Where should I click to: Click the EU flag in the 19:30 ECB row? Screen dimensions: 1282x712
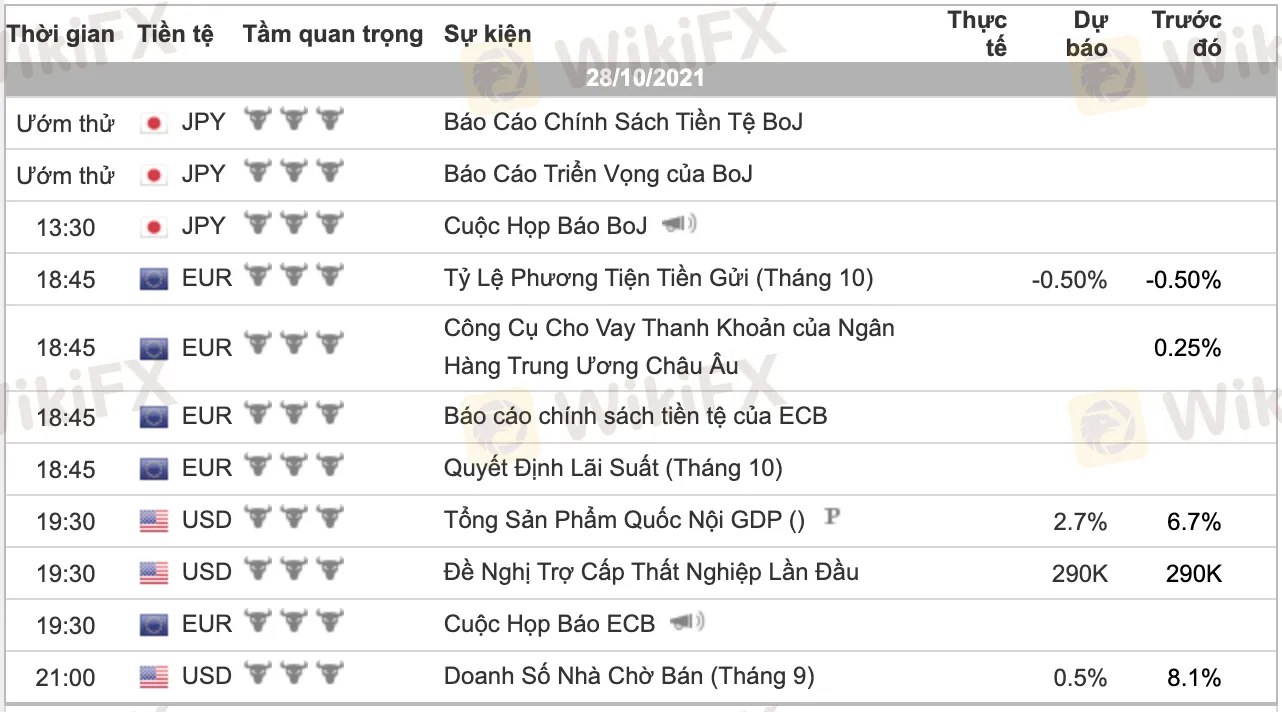coord(154,625)
